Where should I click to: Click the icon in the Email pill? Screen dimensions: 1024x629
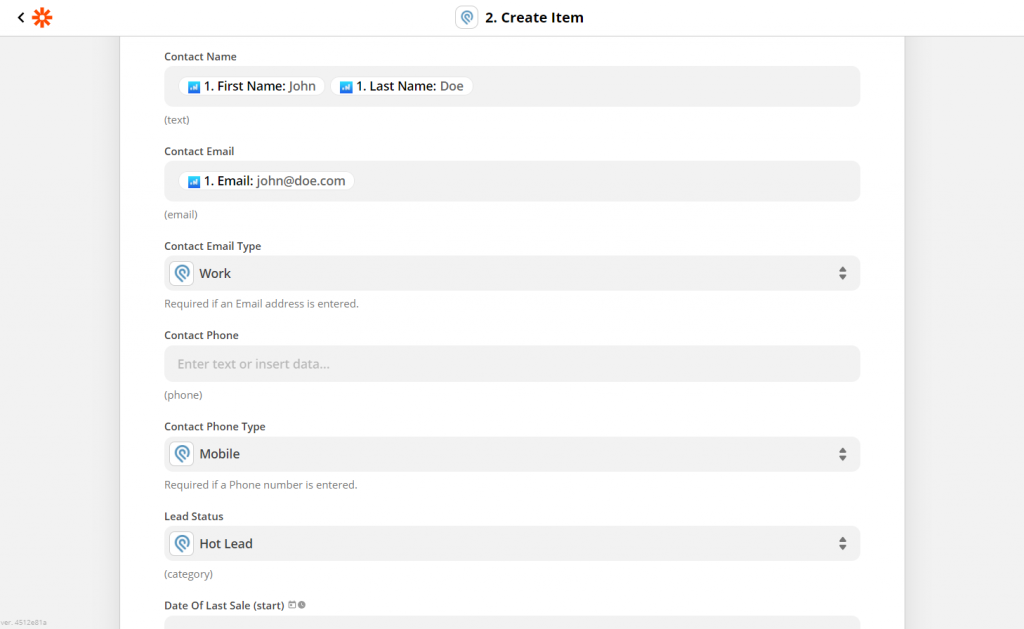[194, 182]
